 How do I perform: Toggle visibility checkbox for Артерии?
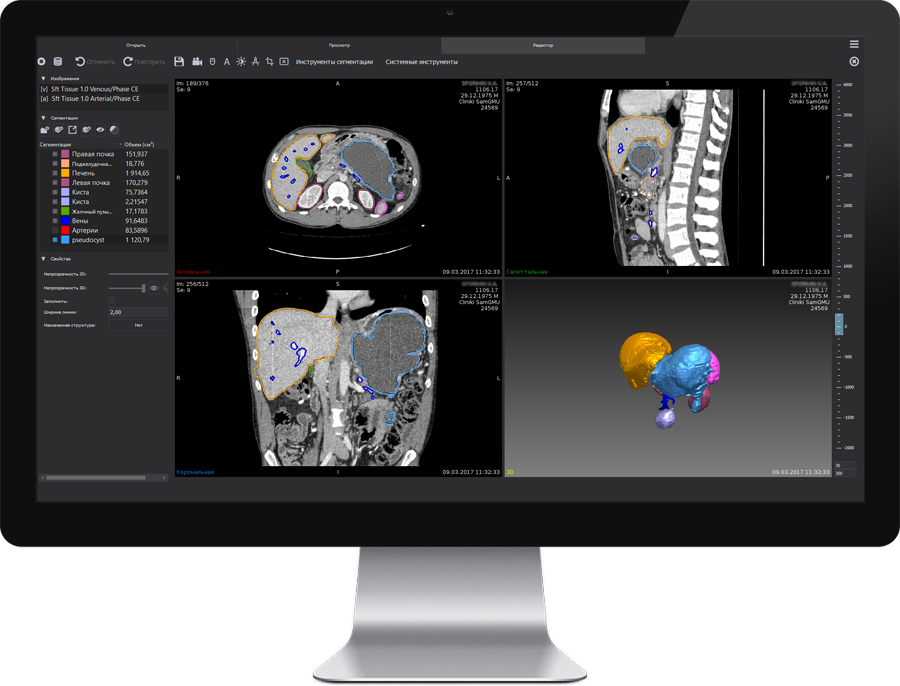[x=55, y=231]
